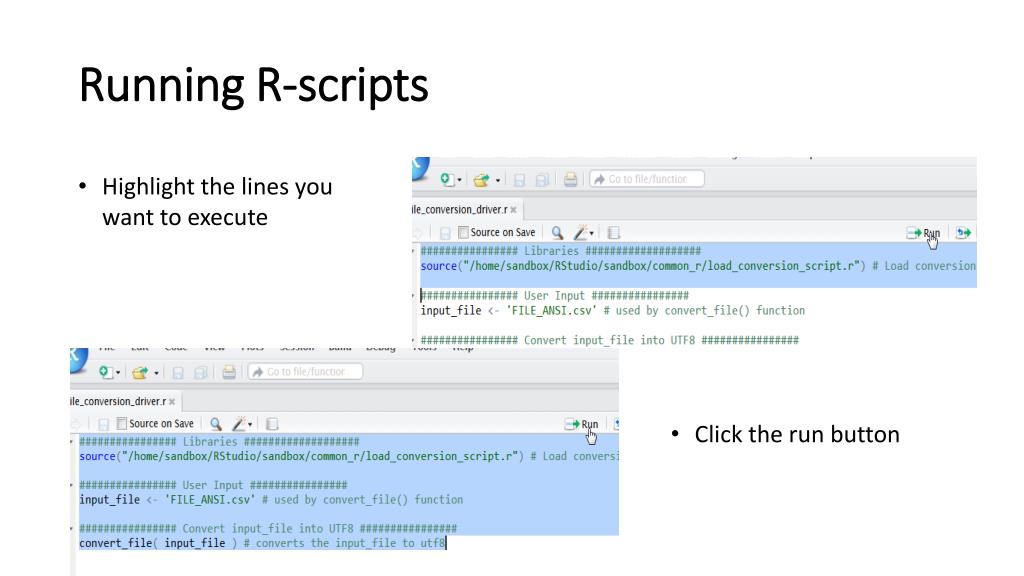The image size is (1024, 576).
Task: Click convert_file( input_file ) line, lower screenshot
Action: click(x=262, y=543)
